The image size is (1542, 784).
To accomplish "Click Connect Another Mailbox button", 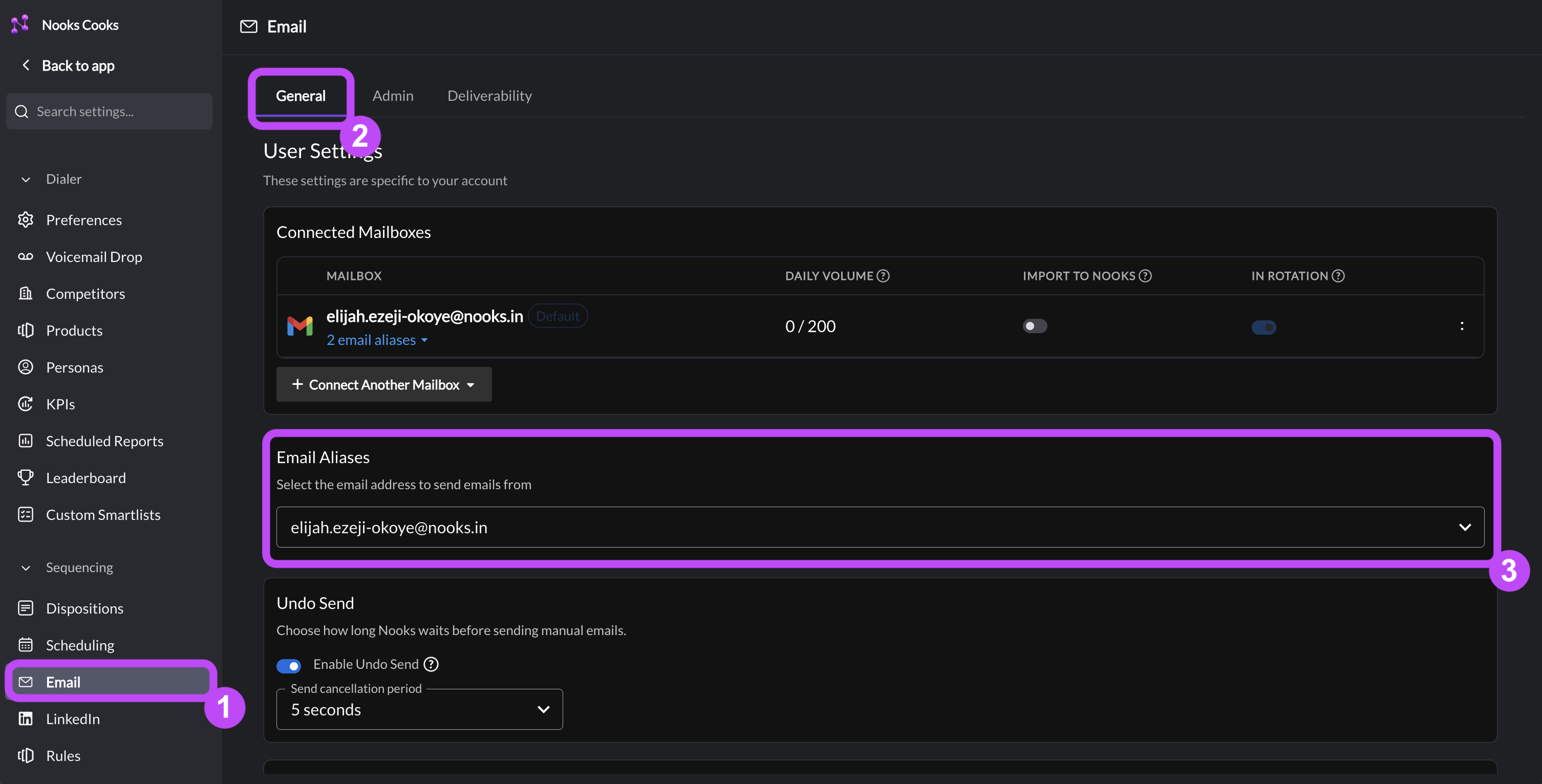I will click(x=383, y=384).
